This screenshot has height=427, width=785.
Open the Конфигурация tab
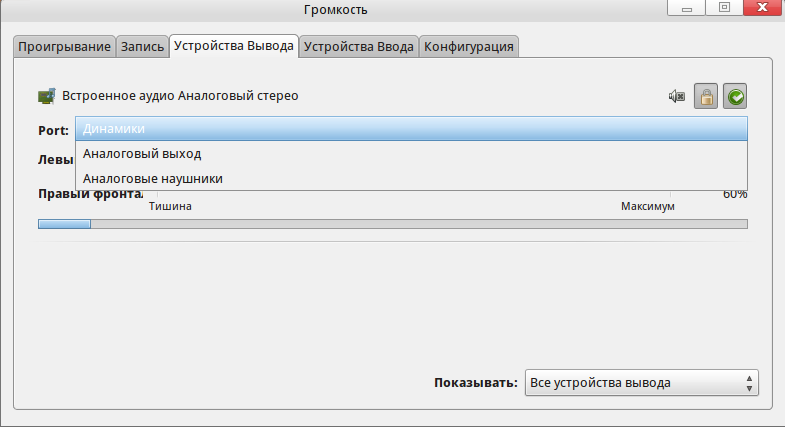pos(468,47)
